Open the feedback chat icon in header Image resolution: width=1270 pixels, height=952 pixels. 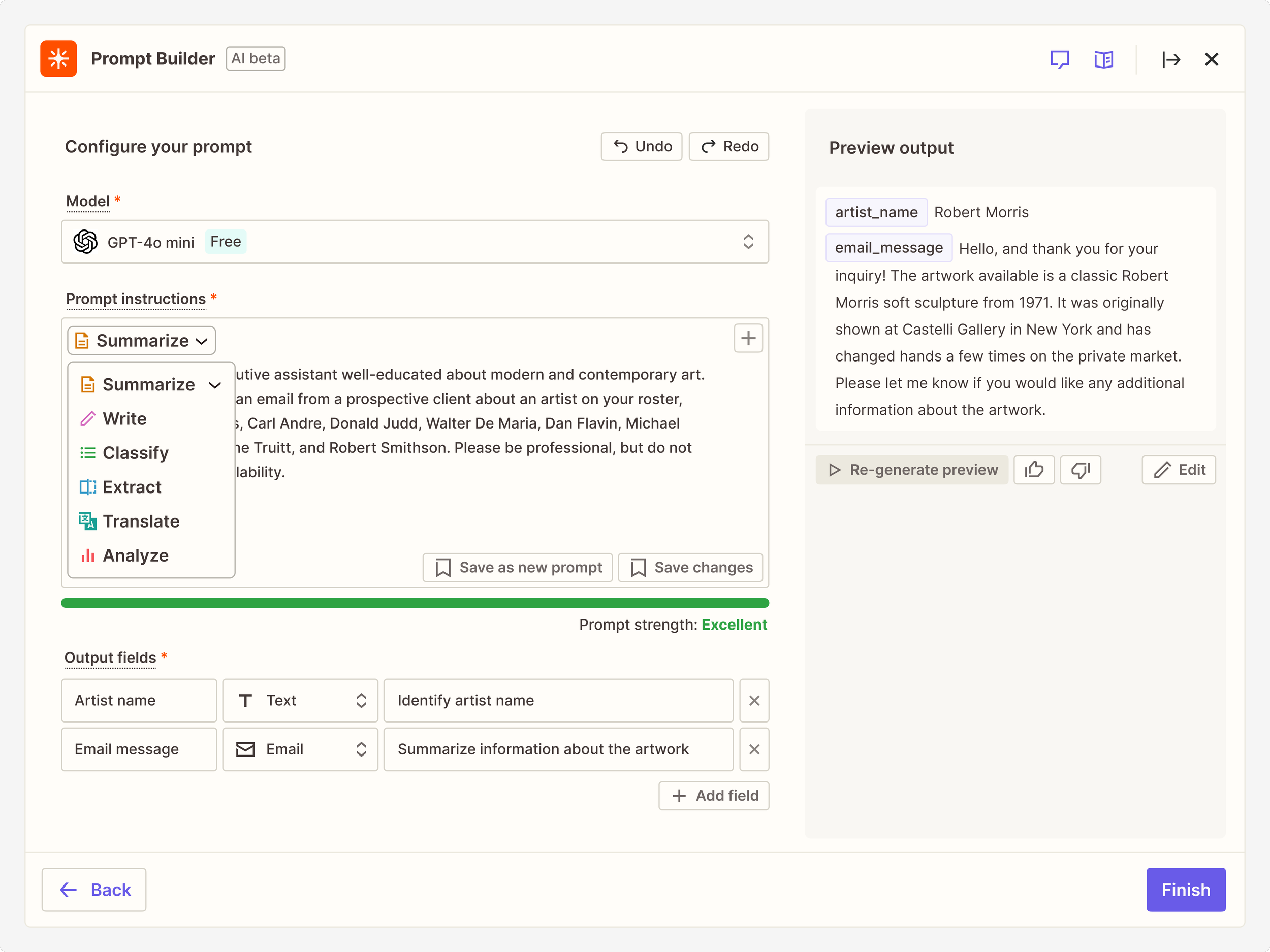[x=1059, y=59]
